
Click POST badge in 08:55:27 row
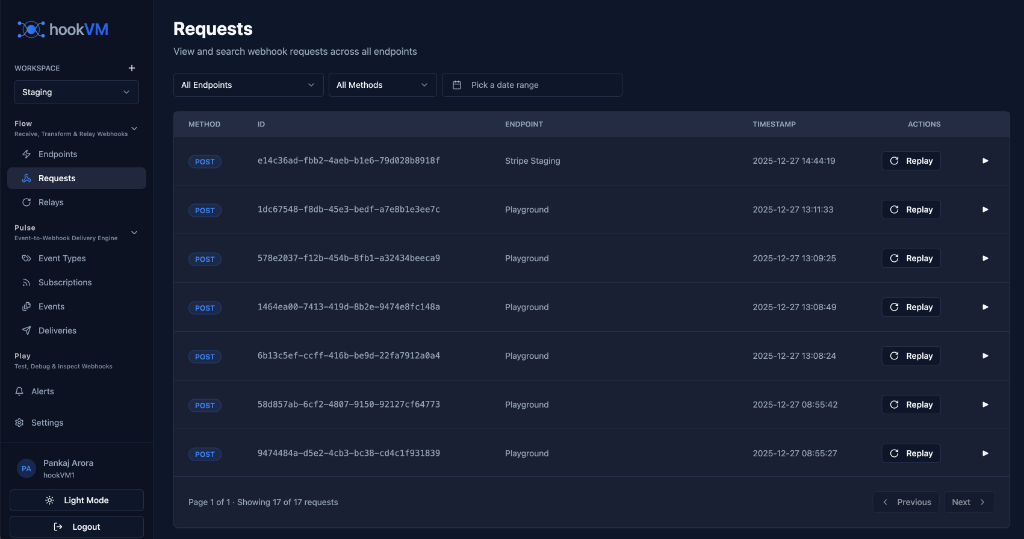204,454
